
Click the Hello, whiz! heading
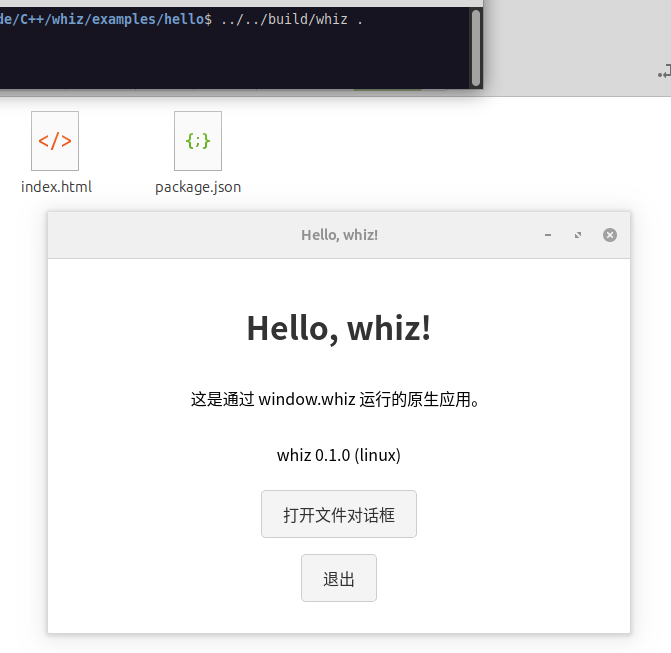tap(338, 328)
